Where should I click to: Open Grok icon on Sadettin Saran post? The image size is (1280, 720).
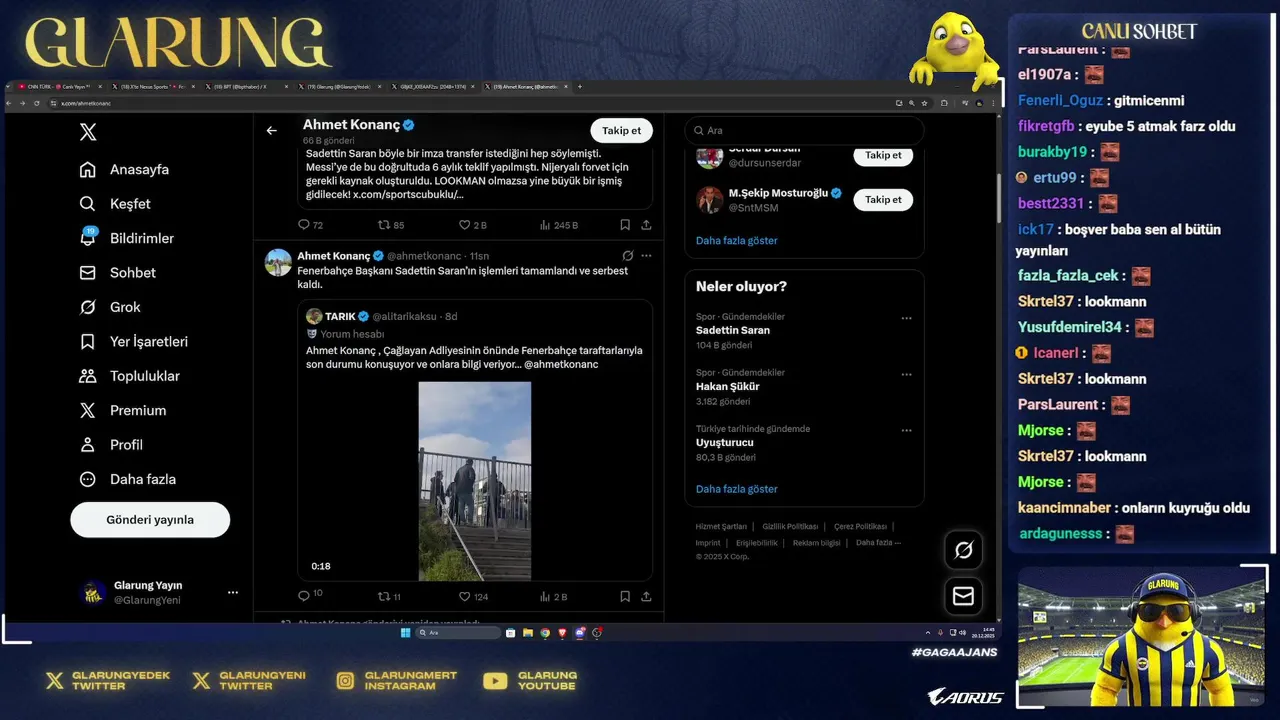click(627, 256)
